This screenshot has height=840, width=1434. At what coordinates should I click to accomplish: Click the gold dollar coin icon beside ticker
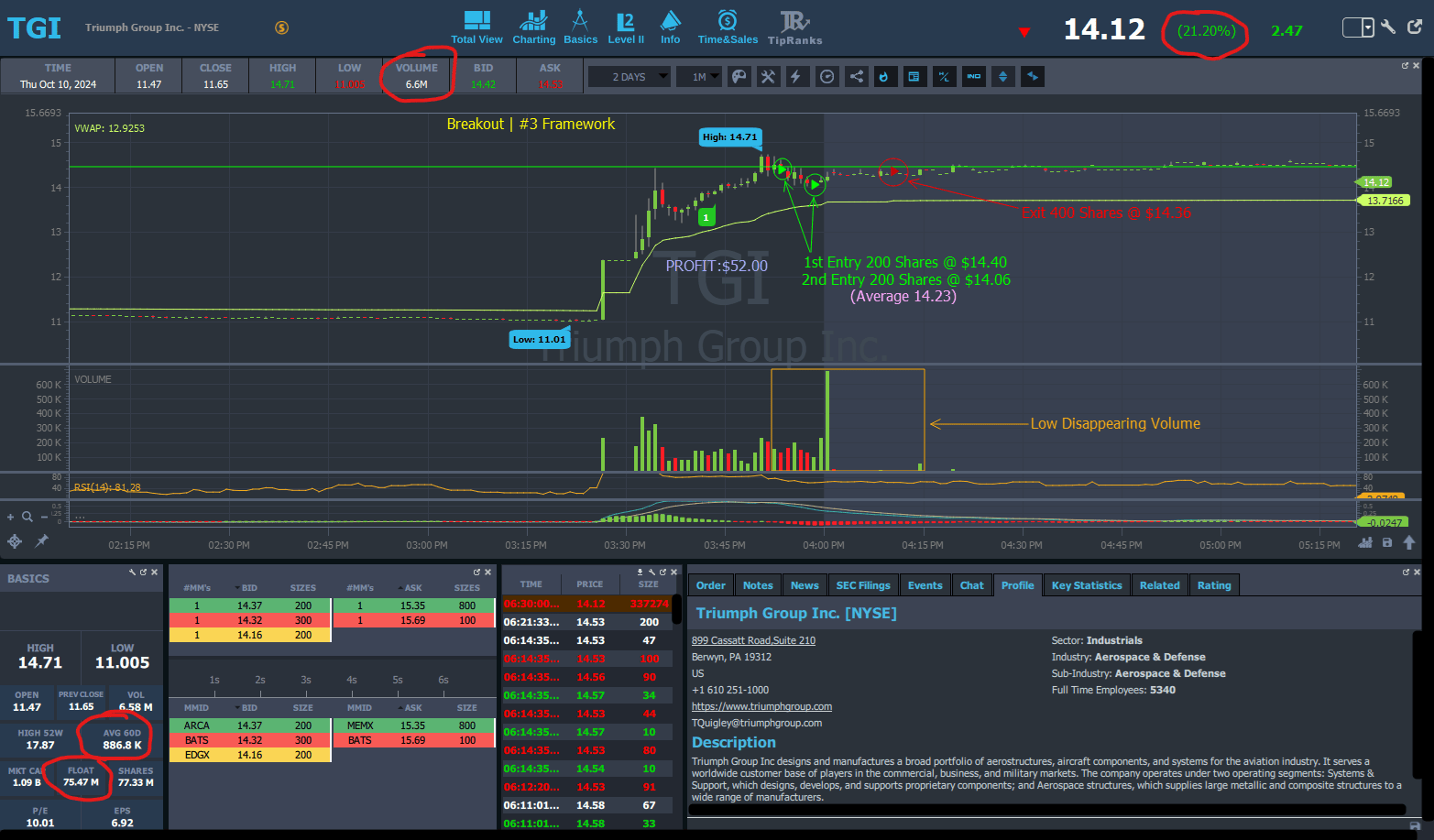282,27
